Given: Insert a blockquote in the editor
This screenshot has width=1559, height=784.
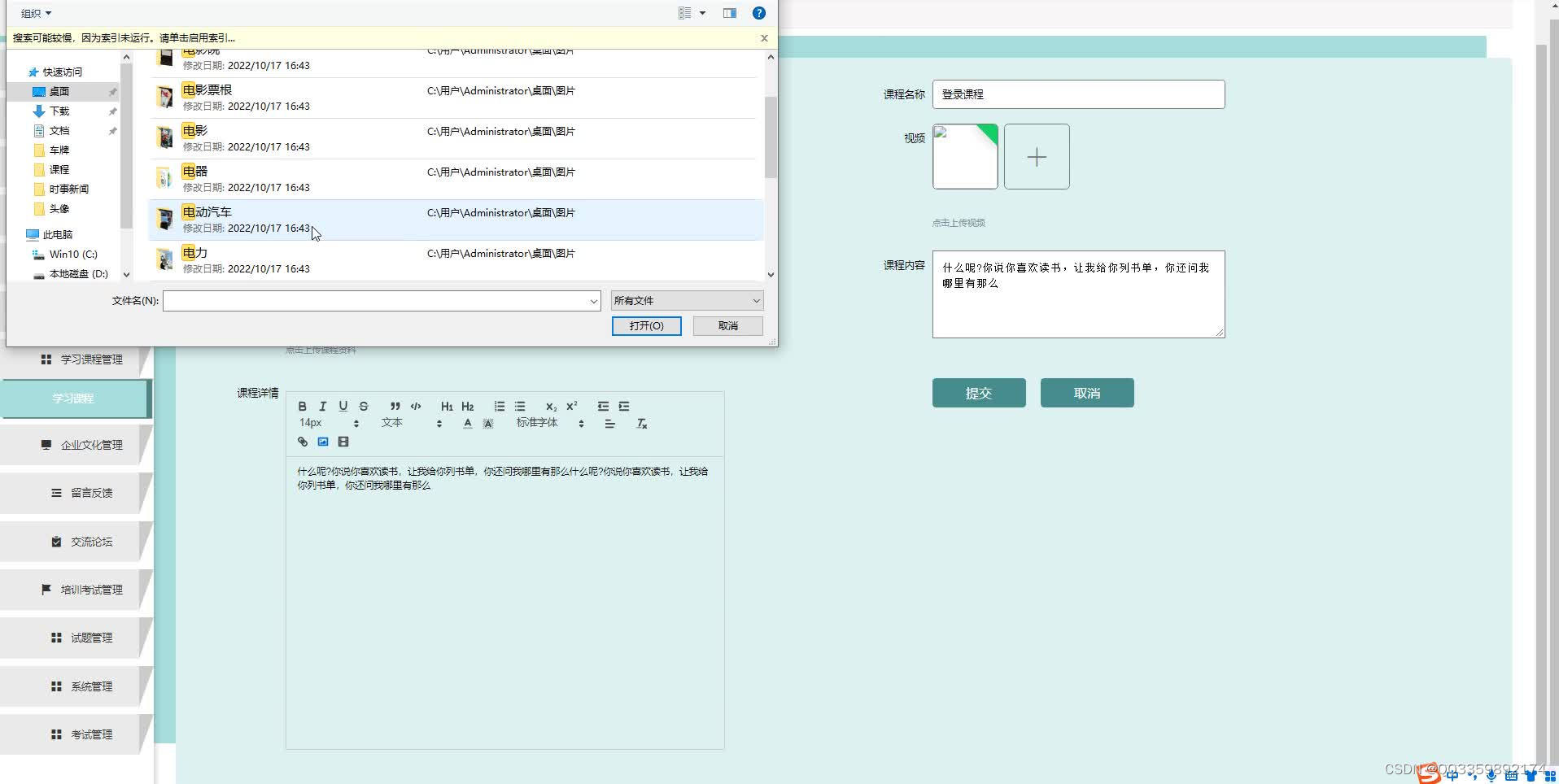Looking at the screenshot, I should coord(395,406).
